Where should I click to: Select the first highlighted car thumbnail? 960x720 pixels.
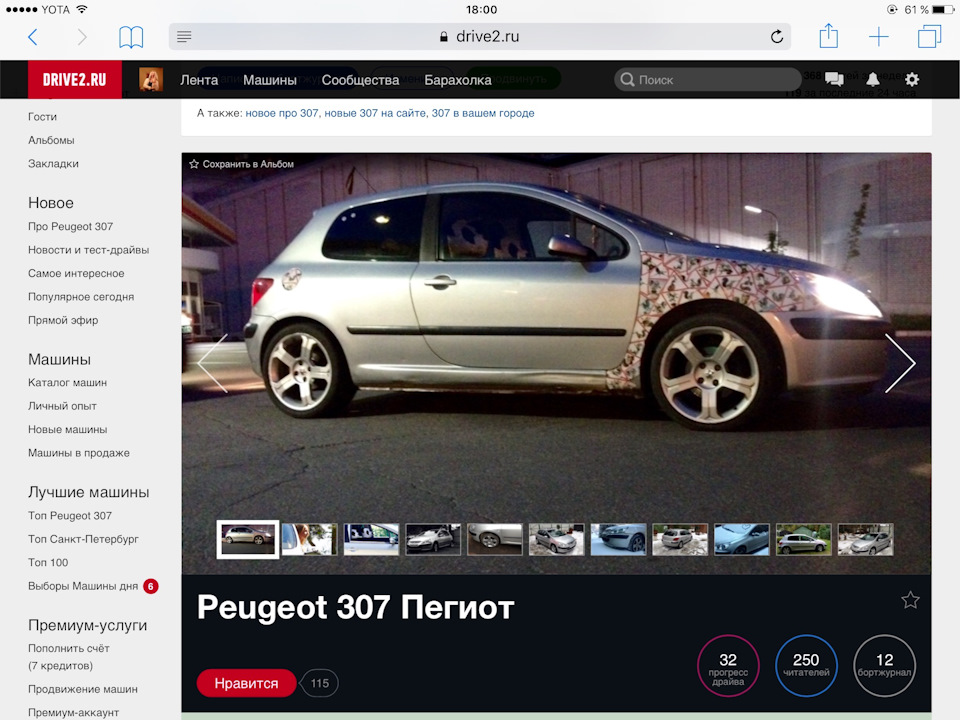point(247,539)
